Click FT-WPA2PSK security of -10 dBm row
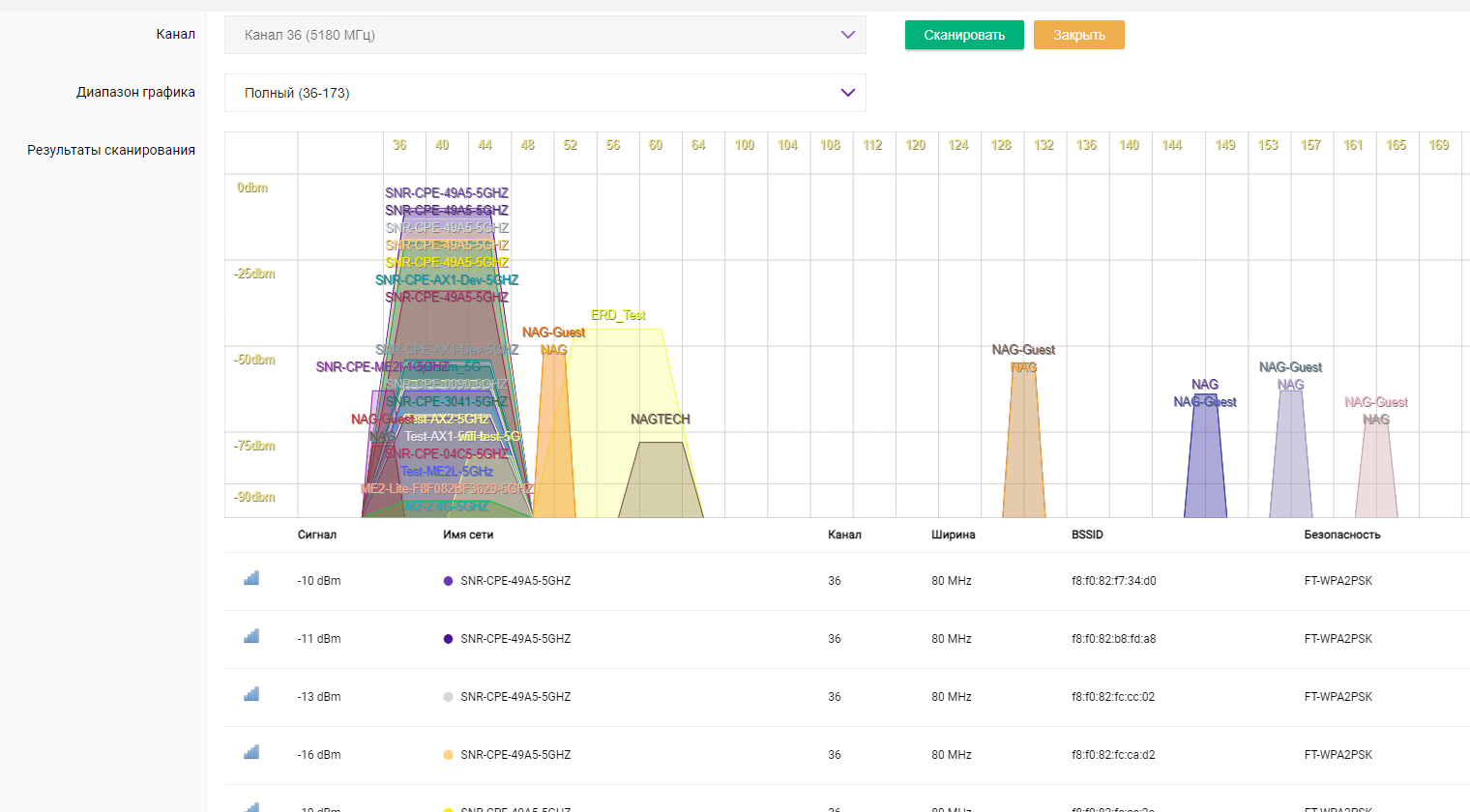 (1338, 581)
